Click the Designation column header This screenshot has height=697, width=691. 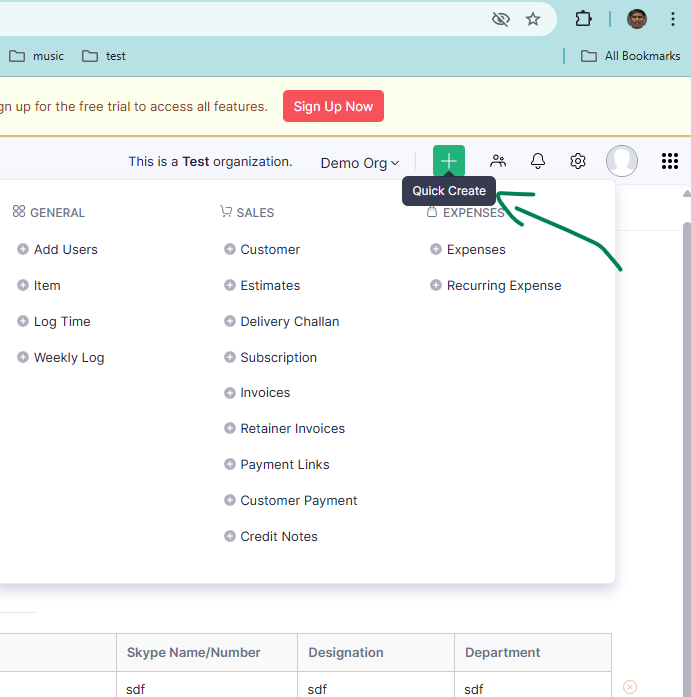click(x=346, y=653)
